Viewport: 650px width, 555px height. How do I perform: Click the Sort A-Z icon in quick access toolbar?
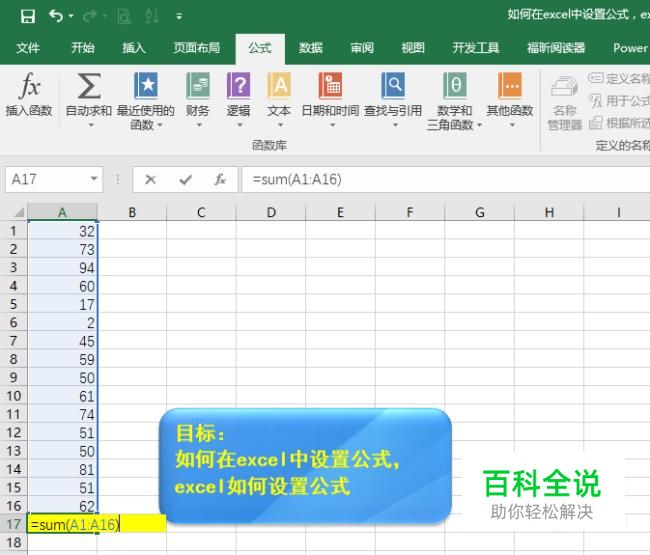(152, 16)
